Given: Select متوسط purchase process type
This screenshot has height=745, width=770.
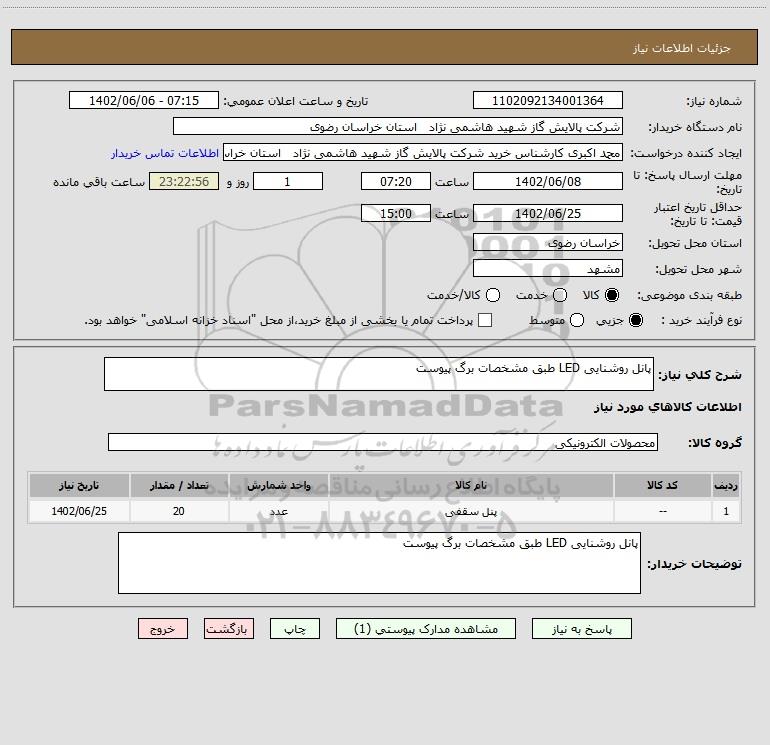Looking at the screenshot, I should pyautogui.click(x=577, y=320).
